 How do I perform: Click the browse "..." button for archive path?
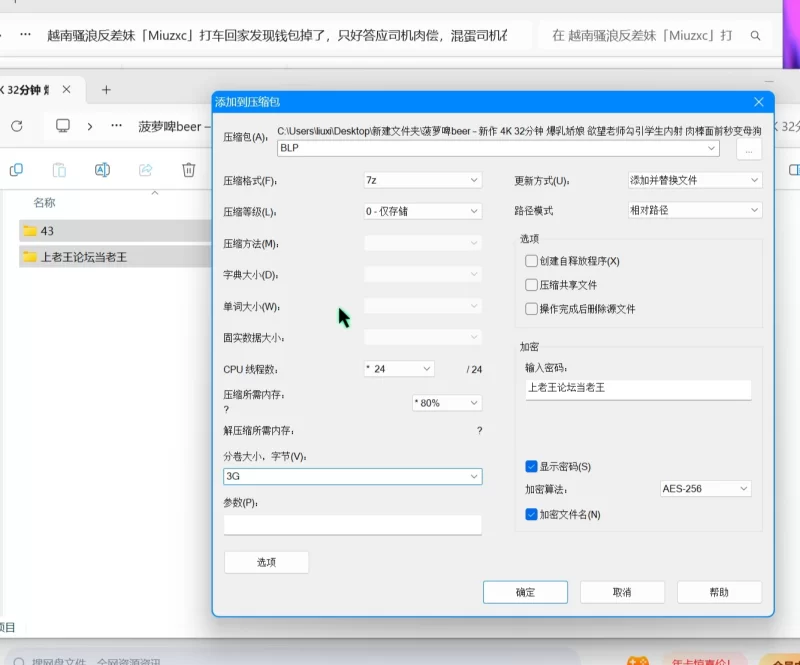click(748, 150)
